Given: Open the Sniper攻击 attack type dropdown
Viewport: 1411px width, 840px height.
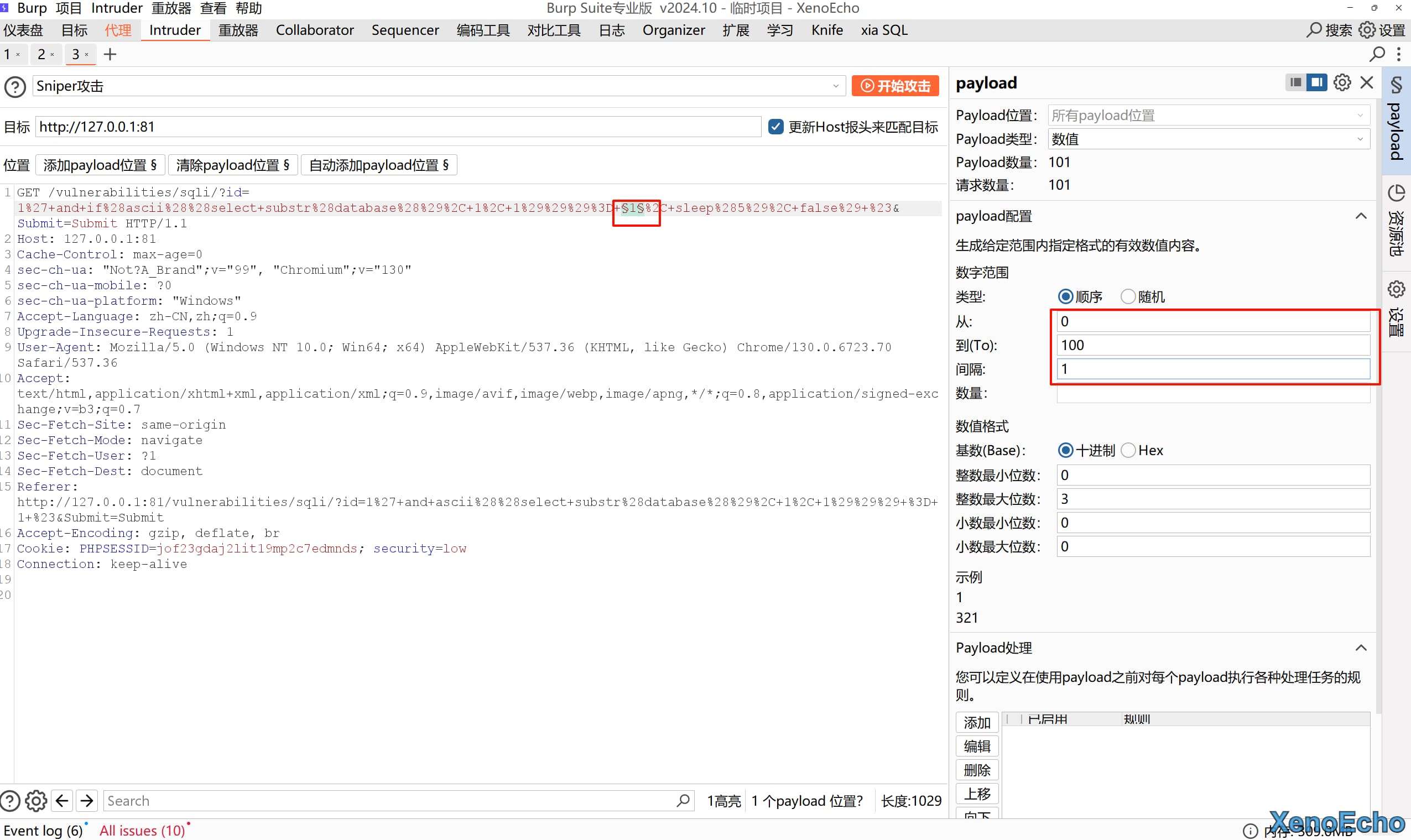Looking at the screenshot, I should click(438, 86).
